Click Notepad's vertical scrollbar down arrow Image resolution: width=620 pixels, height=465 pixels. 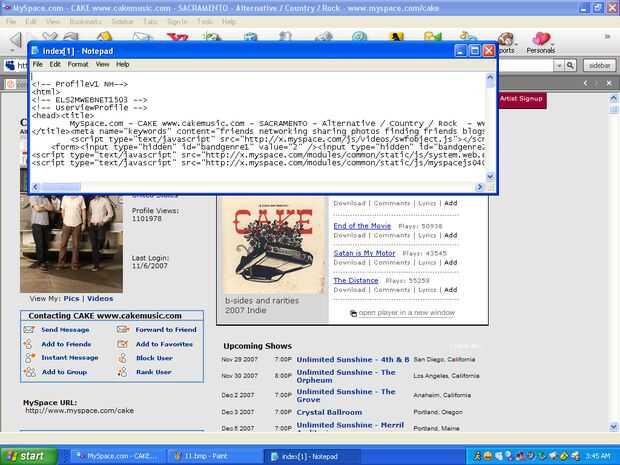click(490, 176)
